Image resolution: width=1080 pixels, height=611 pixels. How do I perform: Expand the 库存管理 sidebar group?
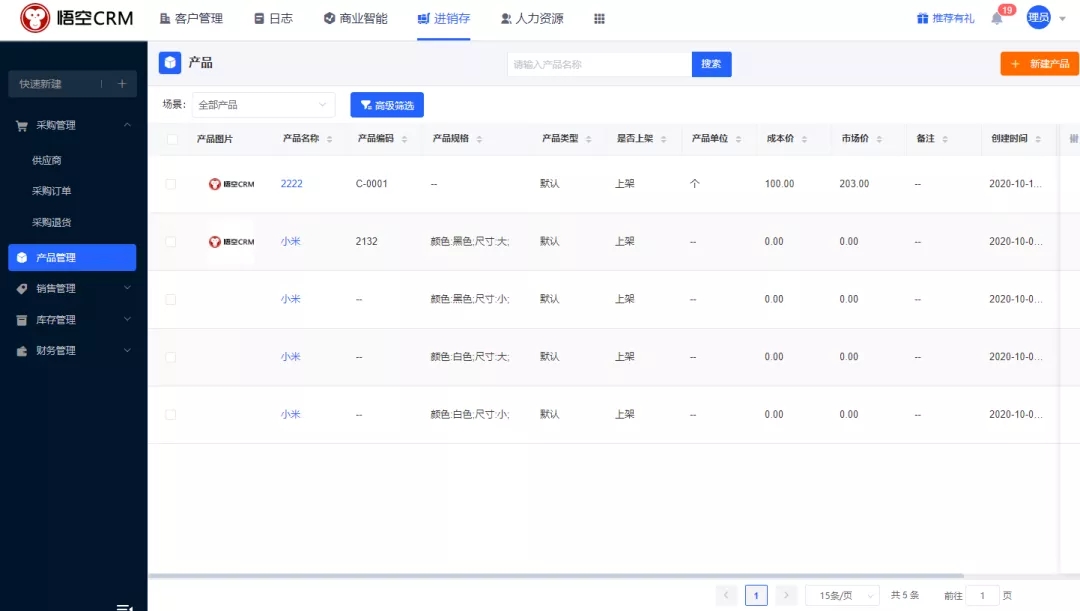pyautogui.click(x=127, y=319)
